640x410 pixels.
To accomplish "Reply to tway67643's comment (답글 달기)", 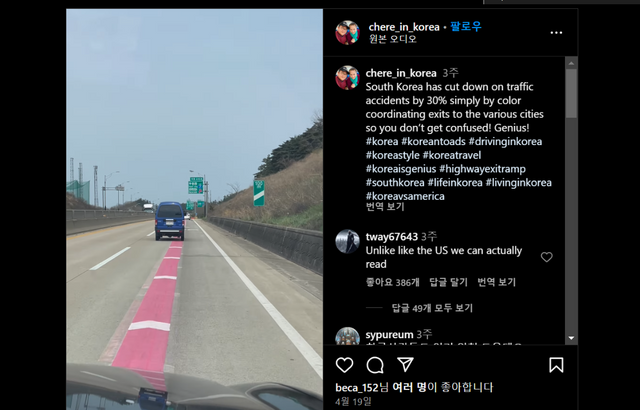I will (x=448, y=282).
